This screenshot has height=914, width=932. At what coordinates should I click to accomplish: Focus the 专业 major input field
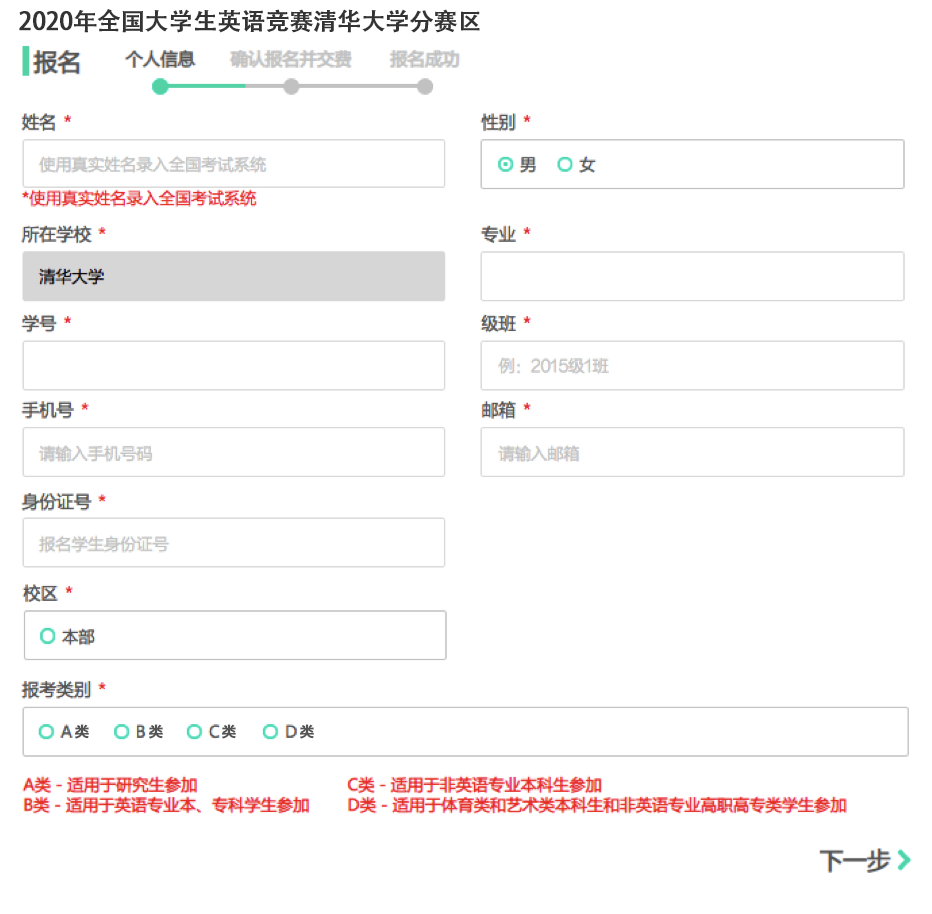[x=692, y=277]
